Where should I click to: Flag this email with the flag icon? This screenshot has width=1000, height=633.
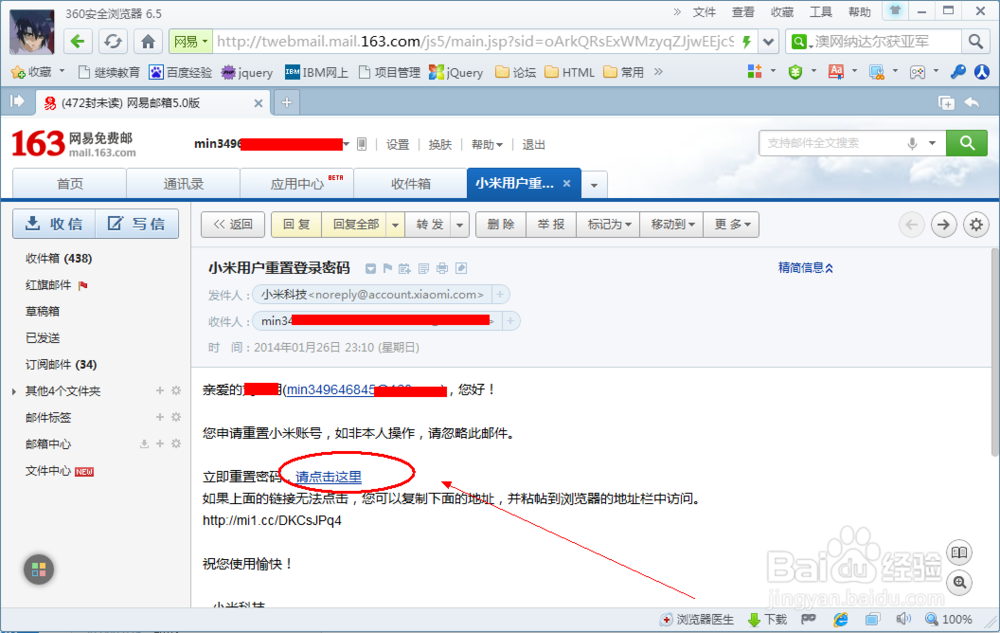tap(387, 268)
